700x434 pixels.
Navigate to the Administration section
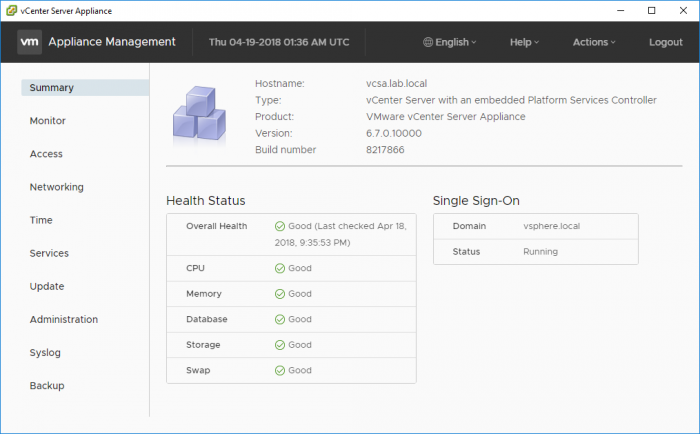[x=64, y=319]
